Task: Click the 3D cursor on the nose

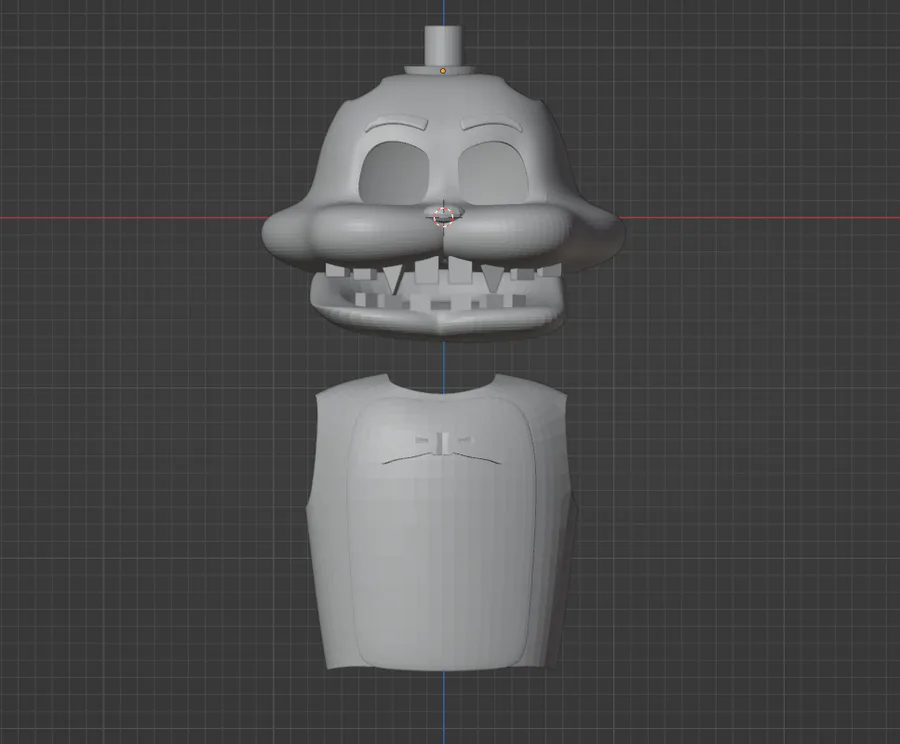Action: point(443,217)
